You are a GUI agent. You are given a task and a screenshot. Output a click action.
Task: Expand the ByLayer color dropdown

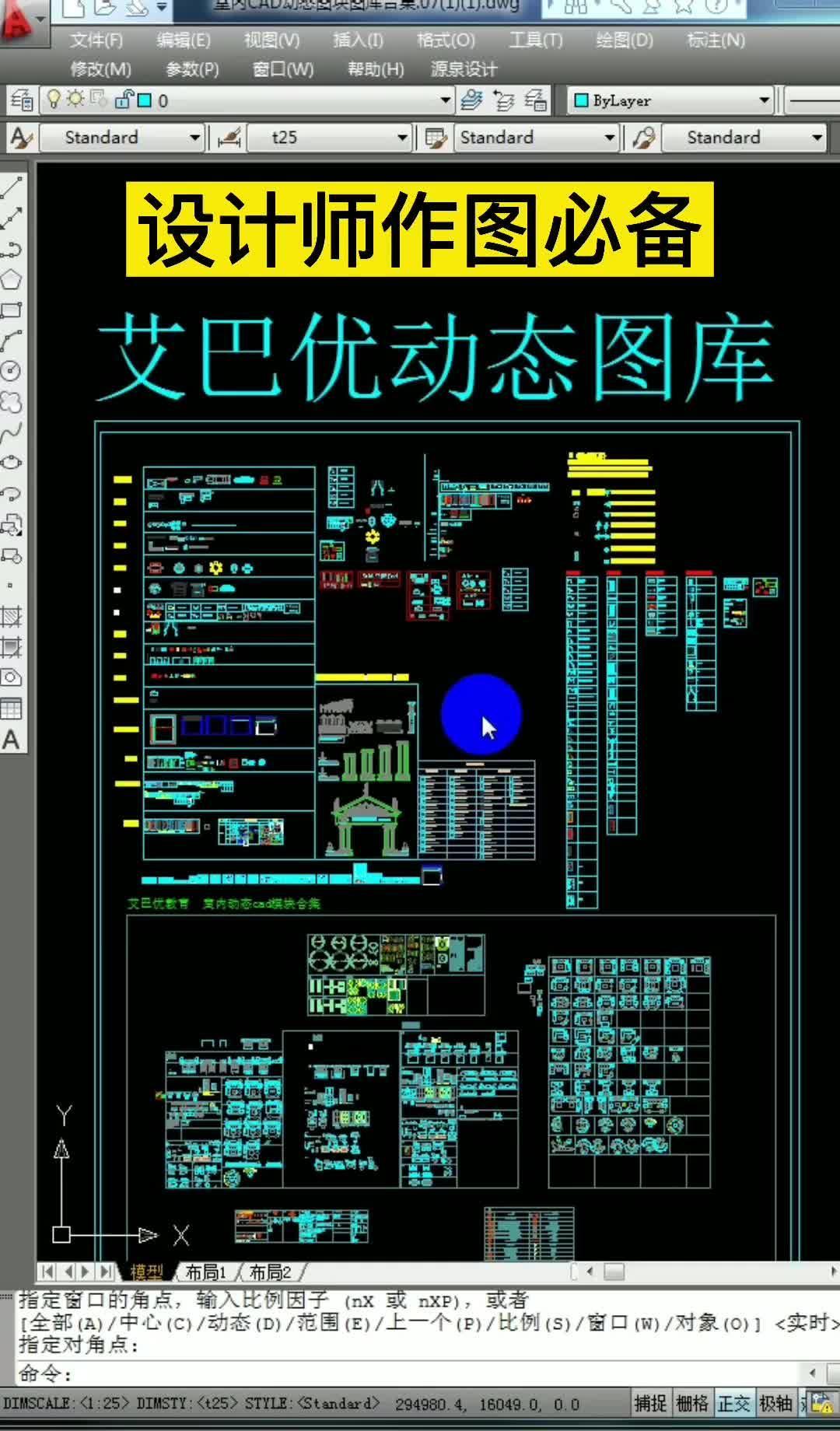(764, 100)
